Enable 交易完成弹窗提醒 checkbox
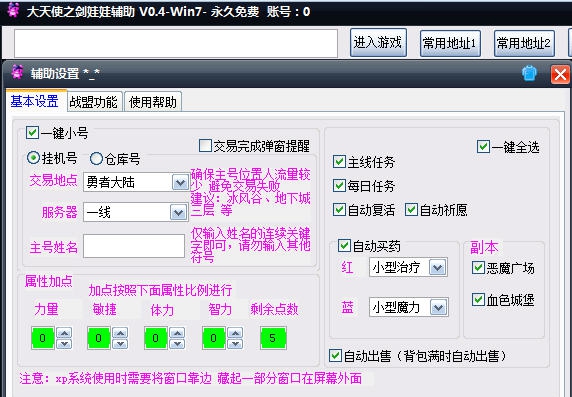572x397 pixels. pyautogui.click(x=205, y=146)
